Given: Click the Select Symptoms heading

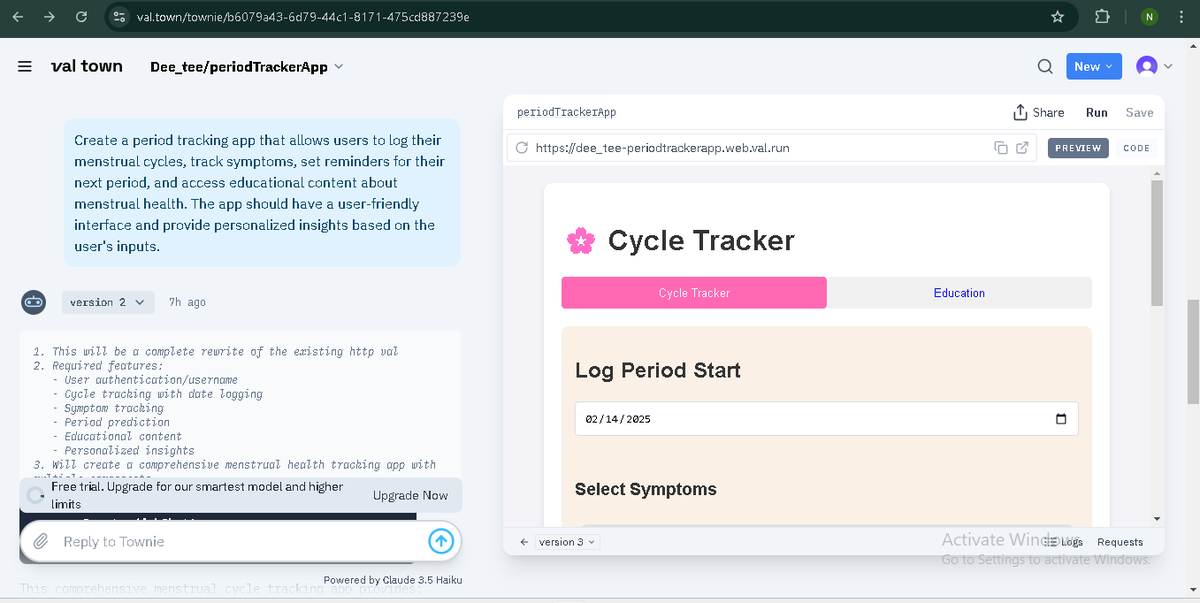Looking at the screenshot, I should pyautogui.click(x=646, y=489).
